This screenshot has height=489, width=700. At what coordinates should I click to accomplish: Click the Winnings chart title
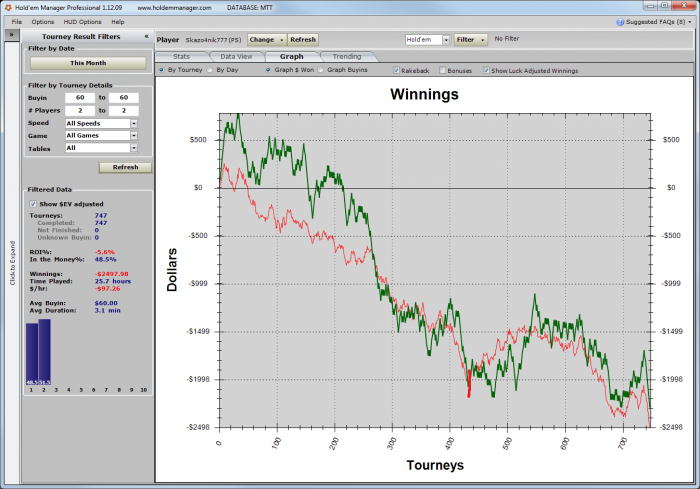[x=425, y=94]
